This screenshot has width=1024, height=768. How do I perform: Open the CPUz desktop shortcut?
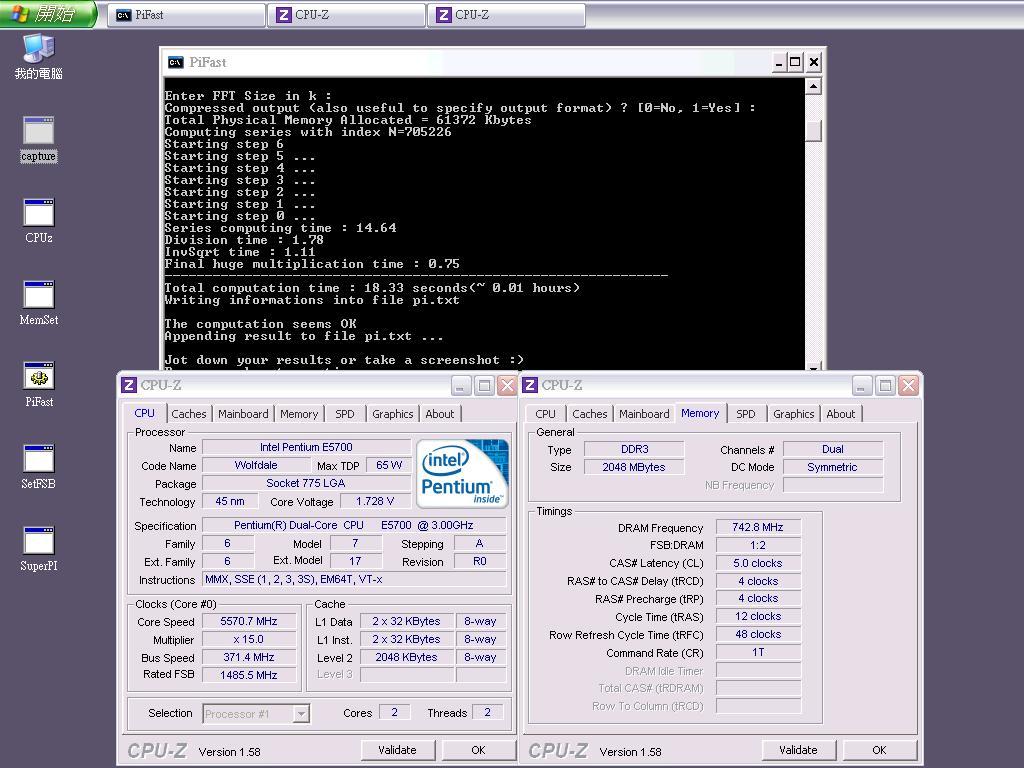[39, 221]
